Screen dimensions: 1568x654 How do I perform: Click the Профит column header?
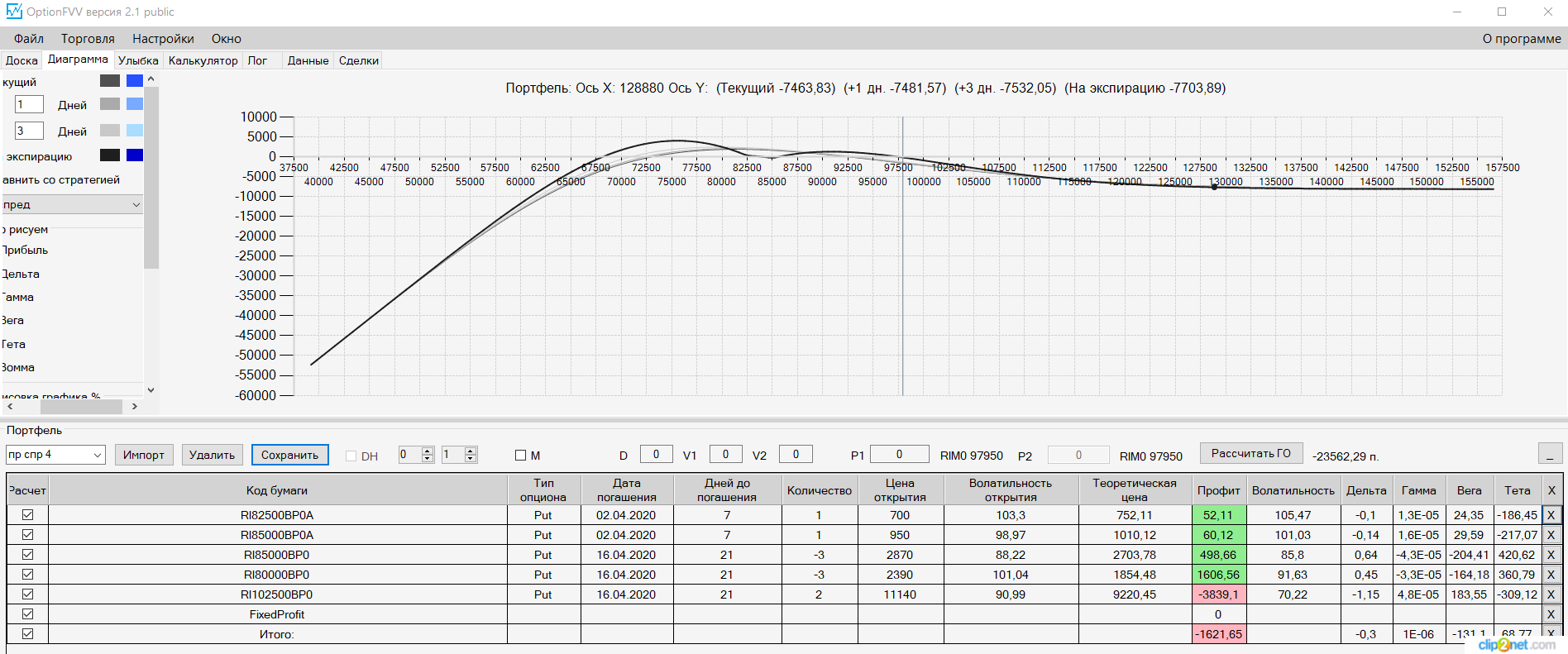coord(1219,490)
